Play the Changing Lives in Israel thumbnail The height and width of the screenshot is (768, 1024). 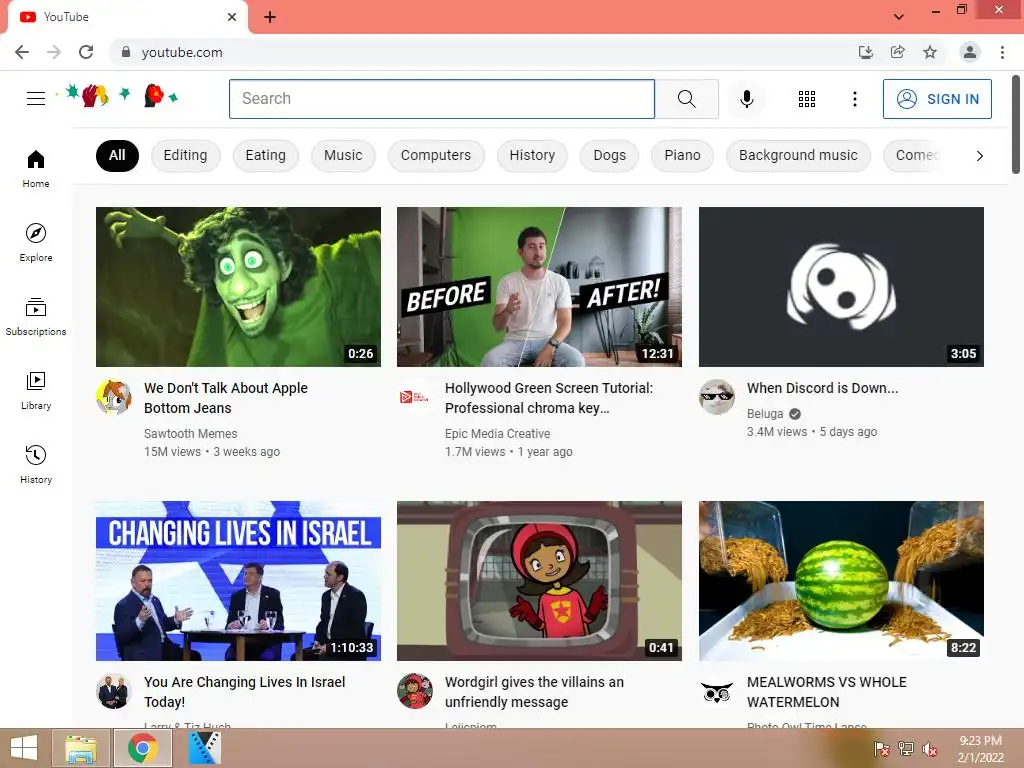238,581
